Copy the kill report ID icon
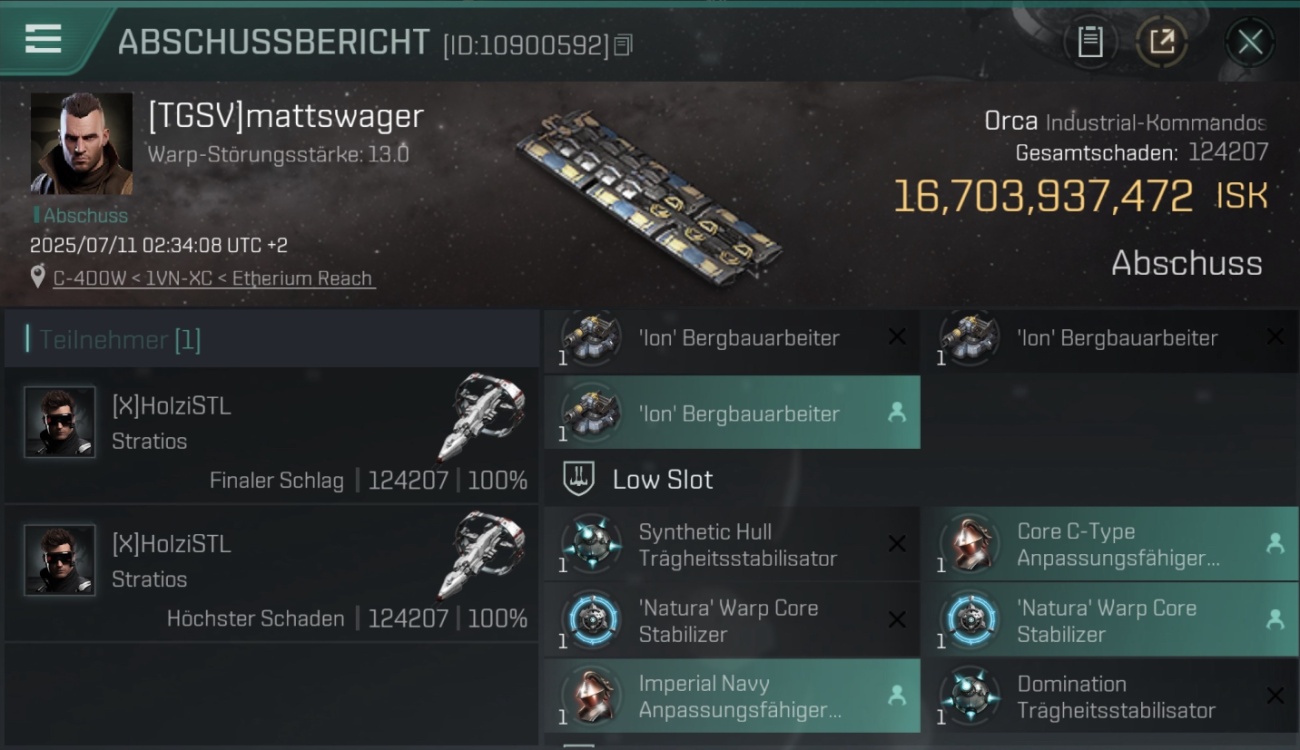 pos(623,45)
